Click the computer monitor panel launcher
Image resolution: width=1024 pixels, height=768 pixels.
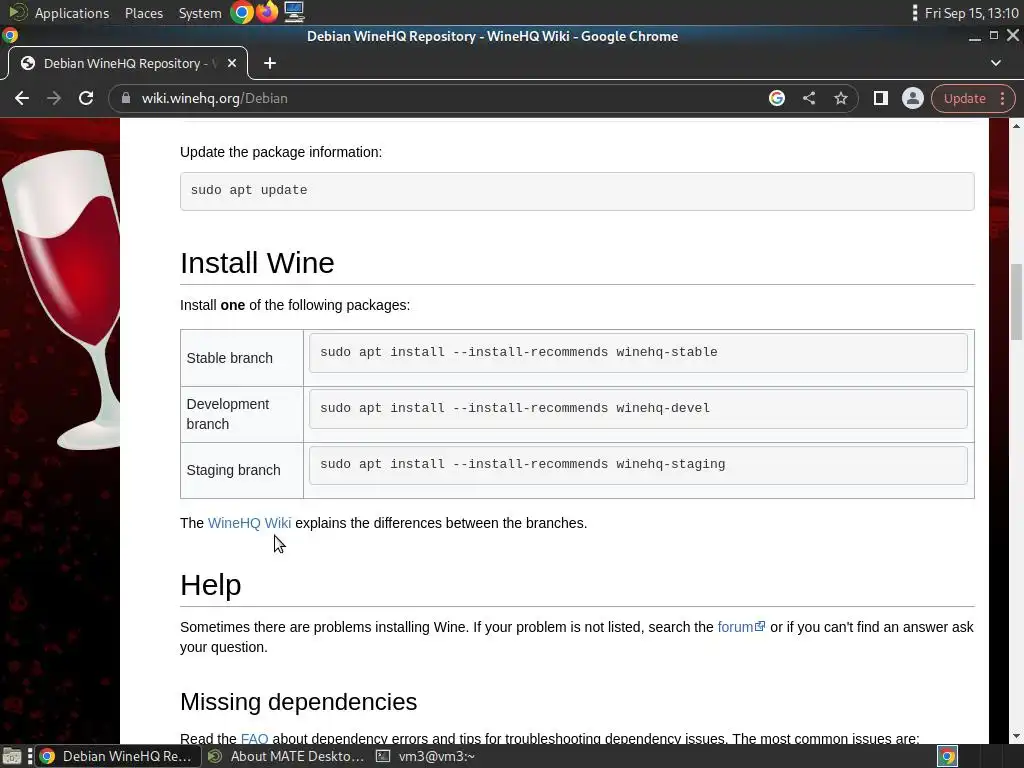click(x=294, y=12)
